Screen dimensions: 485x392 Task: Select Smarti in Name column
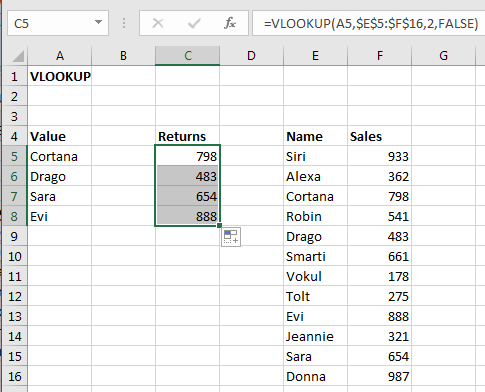click(315, 256)
